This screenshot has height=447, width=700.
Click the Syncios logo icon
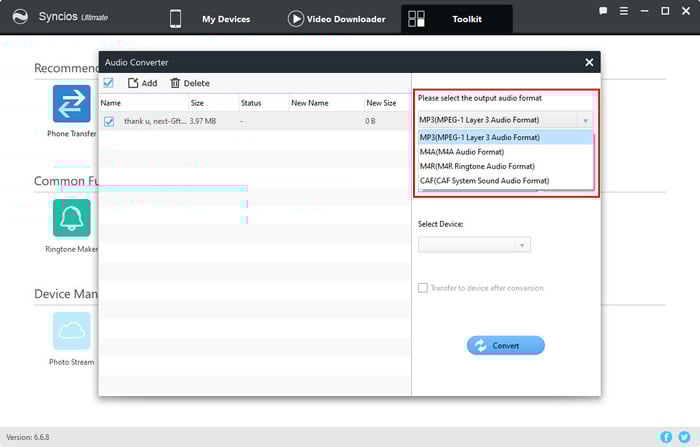pos(20,17)
